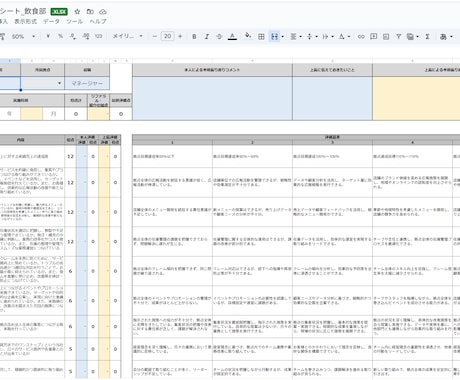
Task: Select the large blue self-comment cell
Action: pyautogui.click(x=212, y=98)
